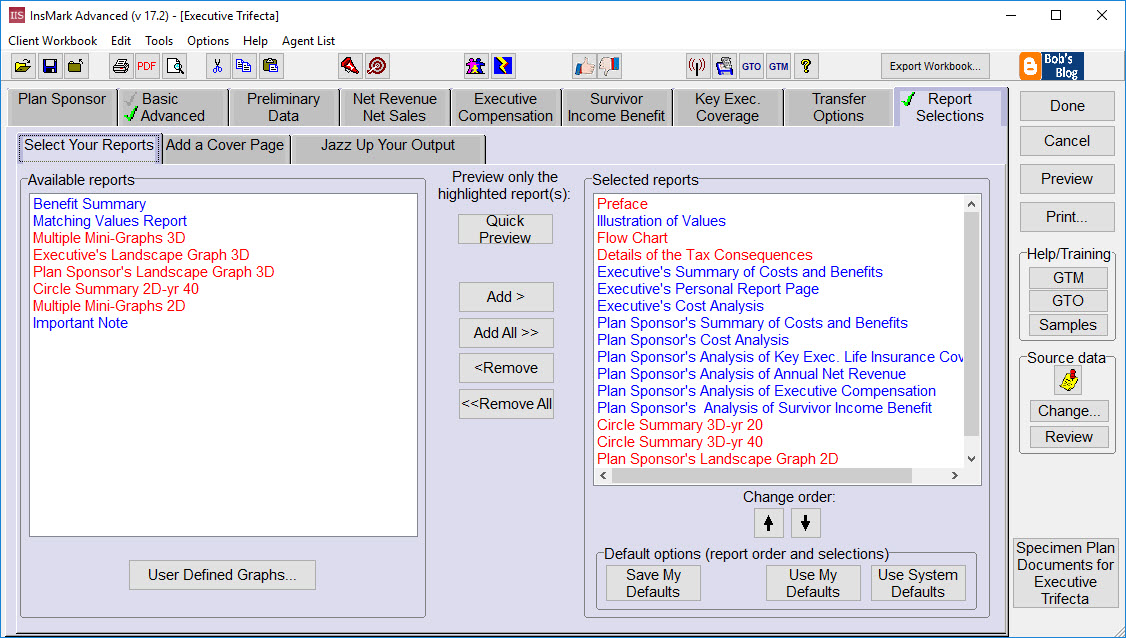Click the PDF toolbar icon
1126x638 pixels.
pos(146,65)
